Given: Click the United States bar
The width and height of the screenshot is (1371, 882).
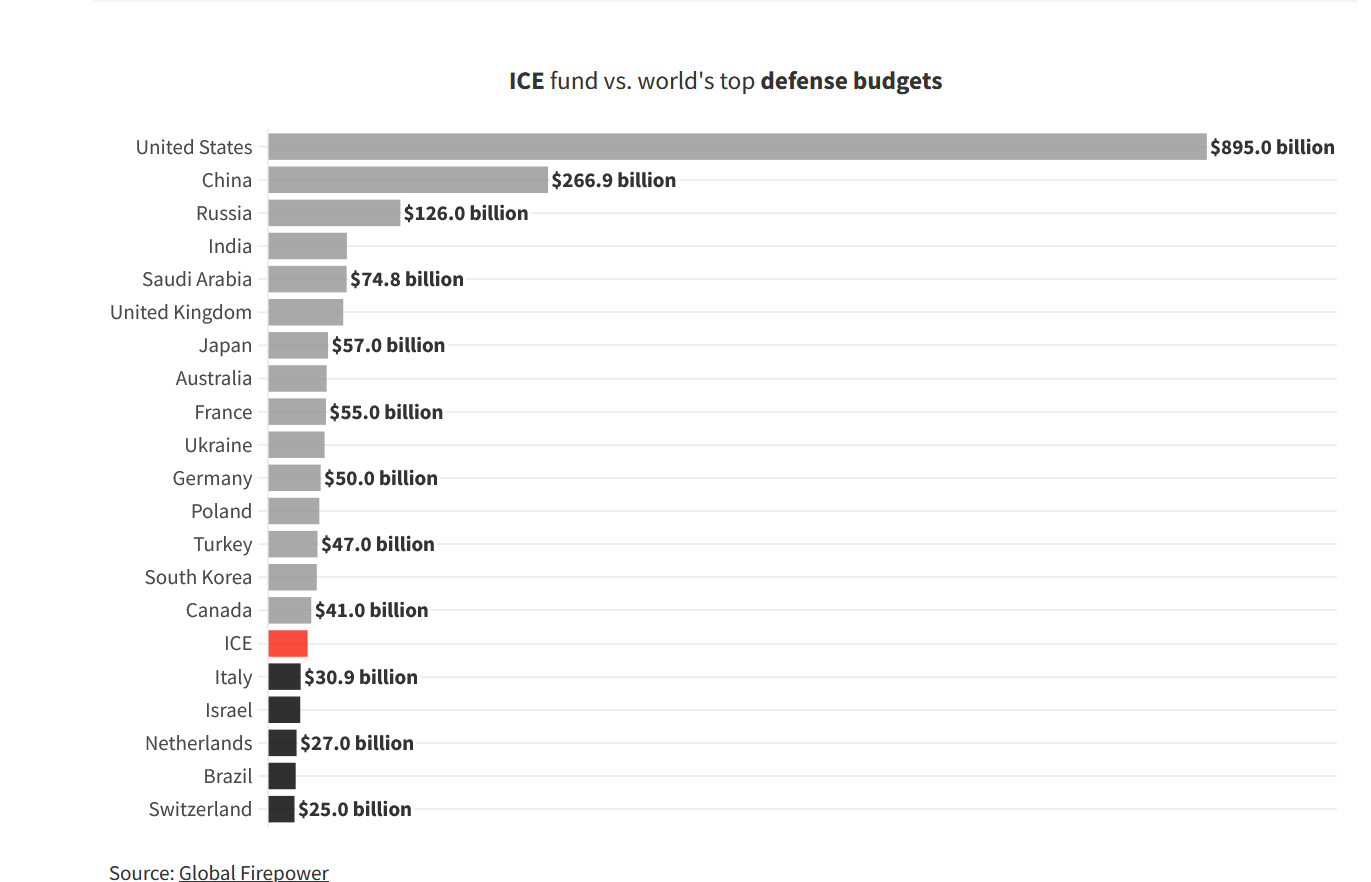Looking at the screenshot, I should tap(738, 147).
